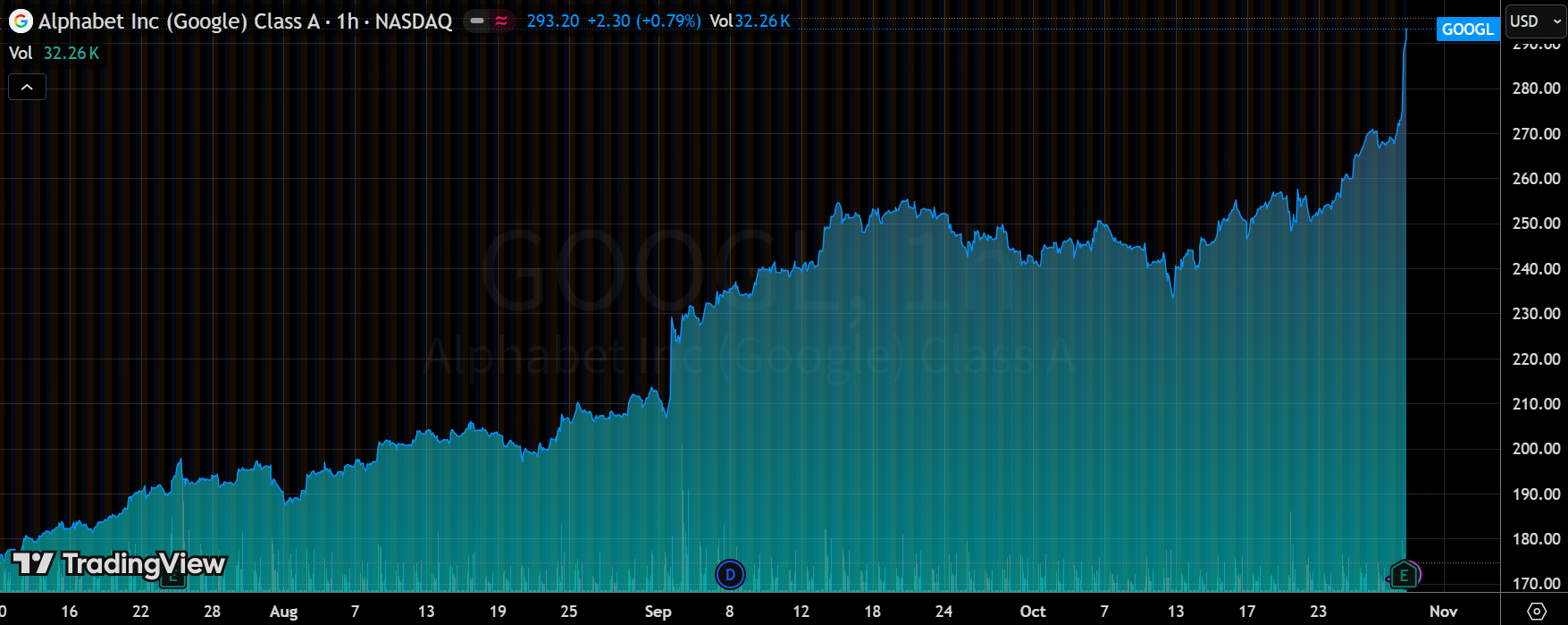1568x625 pixels.
Task: Click the dividend D marker on timeline
Action: pos(730,574)
